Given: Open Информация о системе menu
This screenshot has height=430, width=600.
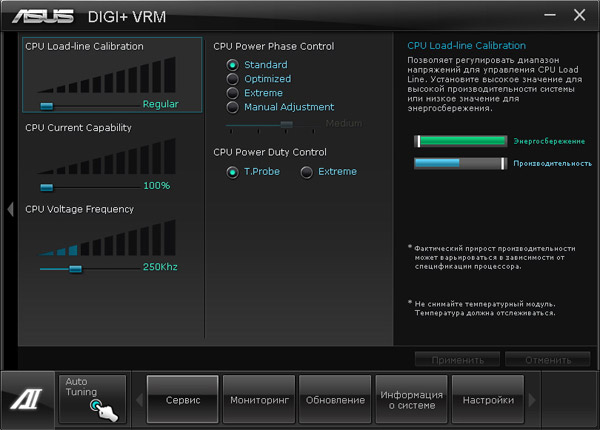Looking at the screenshot, I should click(x=412, y=399).
